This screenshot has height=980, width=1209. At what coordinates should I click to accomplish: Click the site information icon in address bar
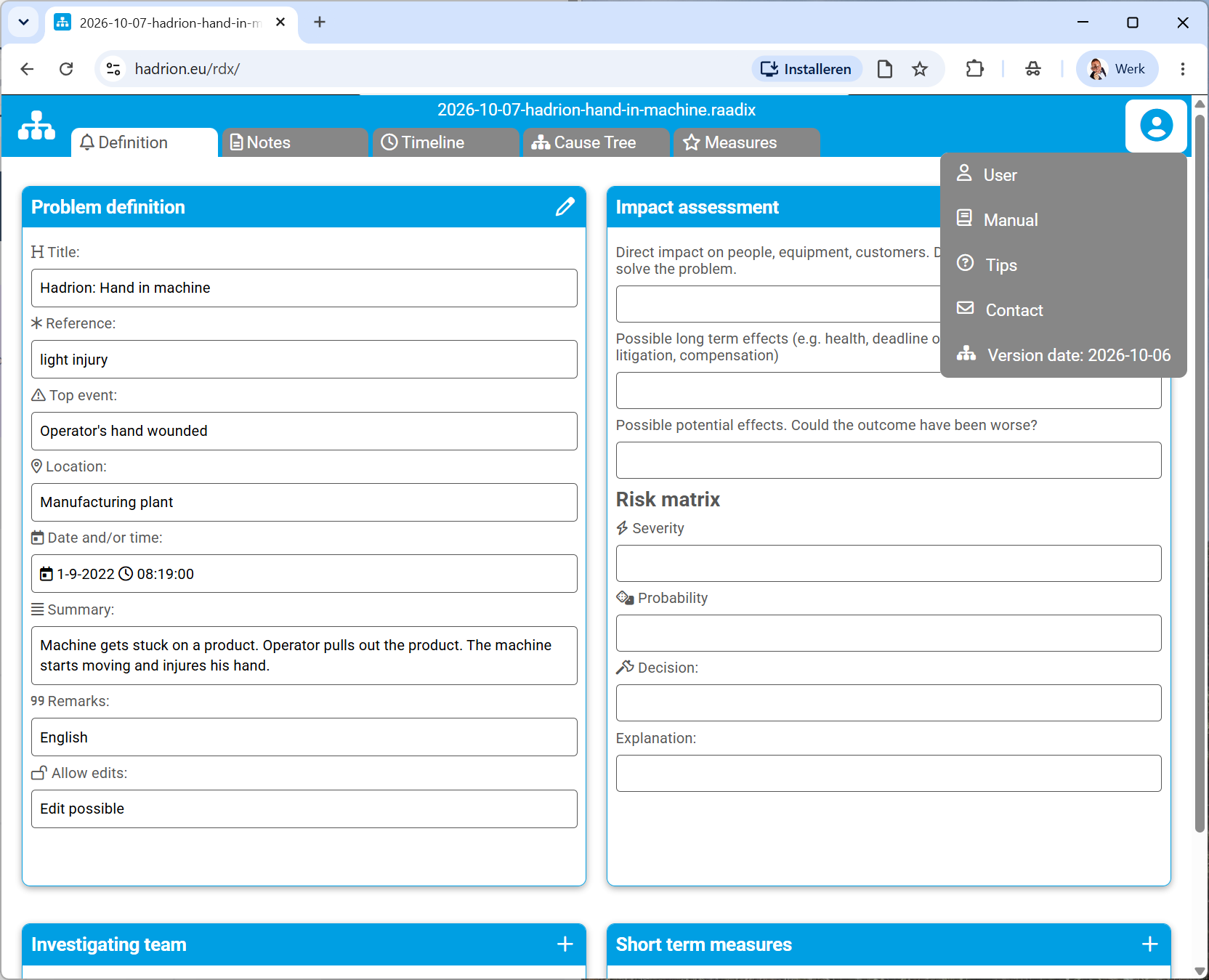pyautogui.click(x=113, y=69)
